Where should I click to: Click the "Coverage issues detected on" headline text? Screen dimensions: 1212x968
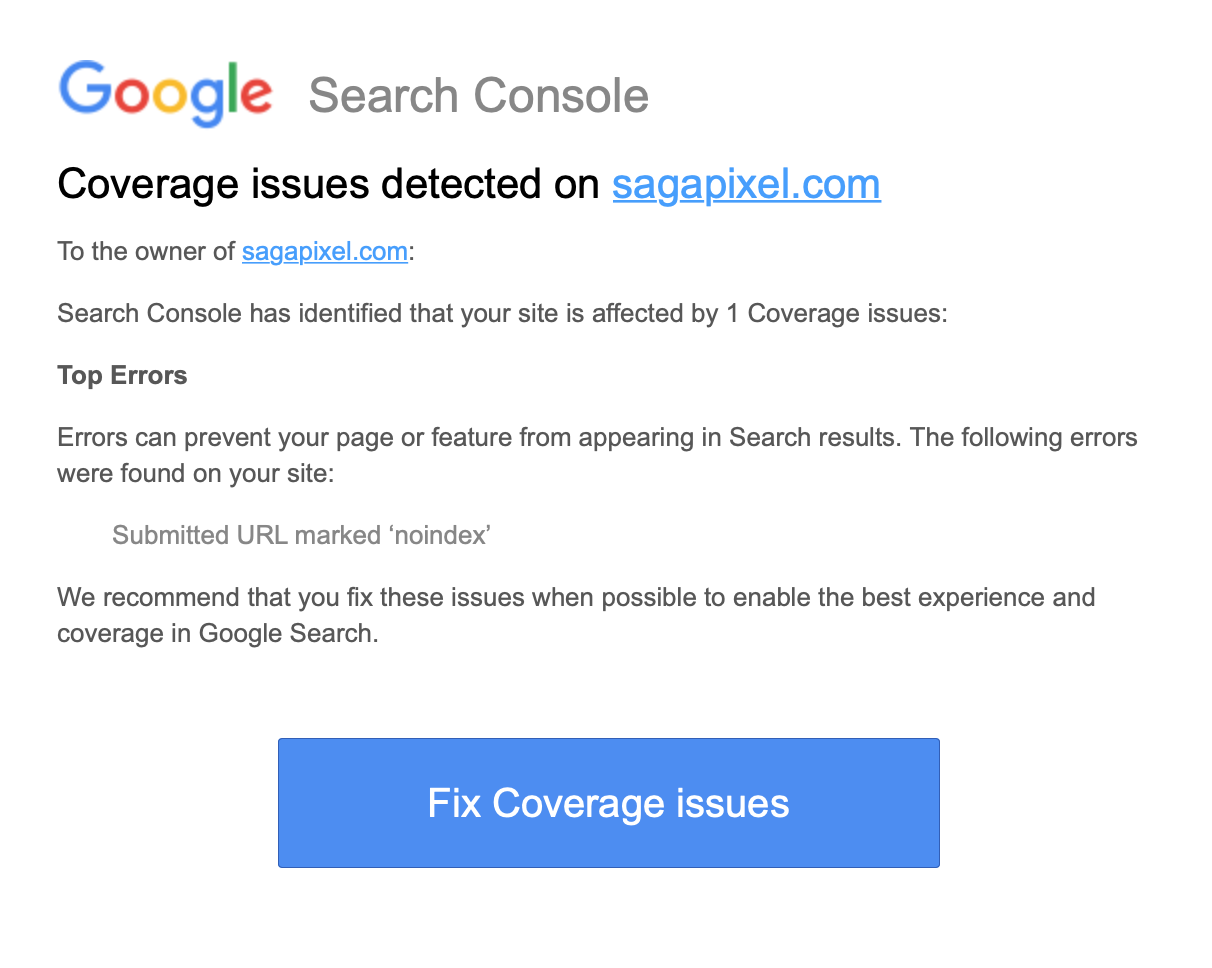point(328,185)
